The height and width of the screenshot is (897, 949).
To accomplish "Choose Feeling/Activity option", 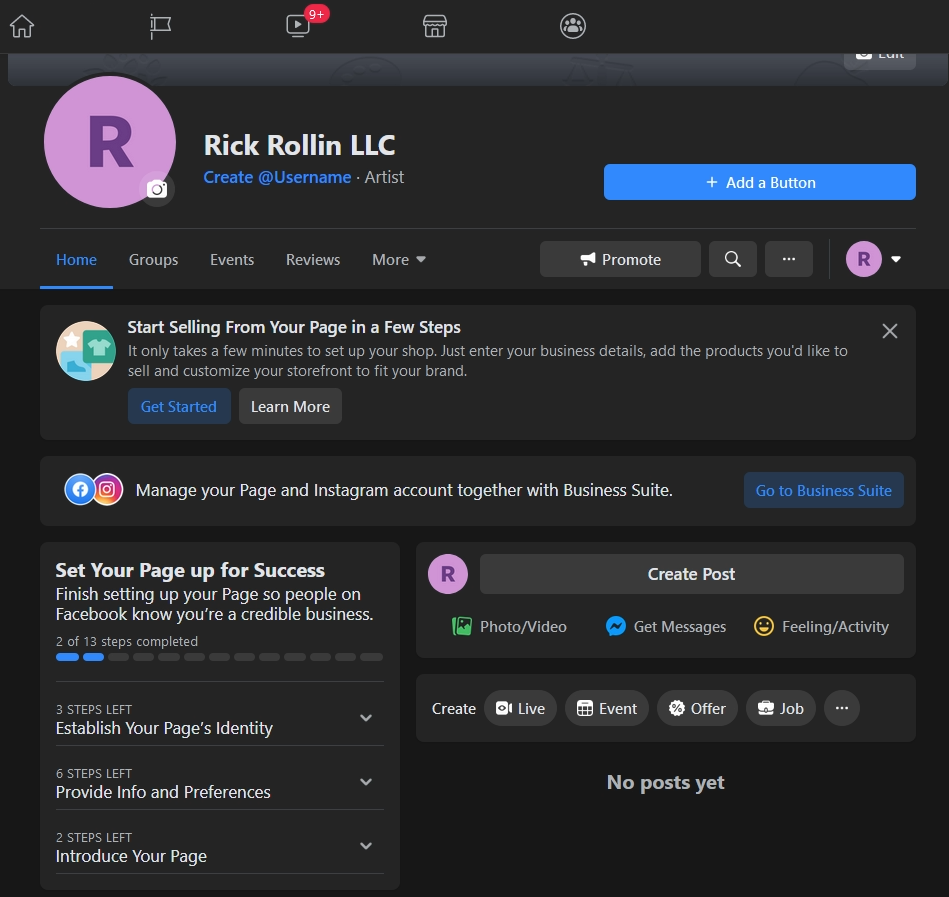I will tap(821, 626).
